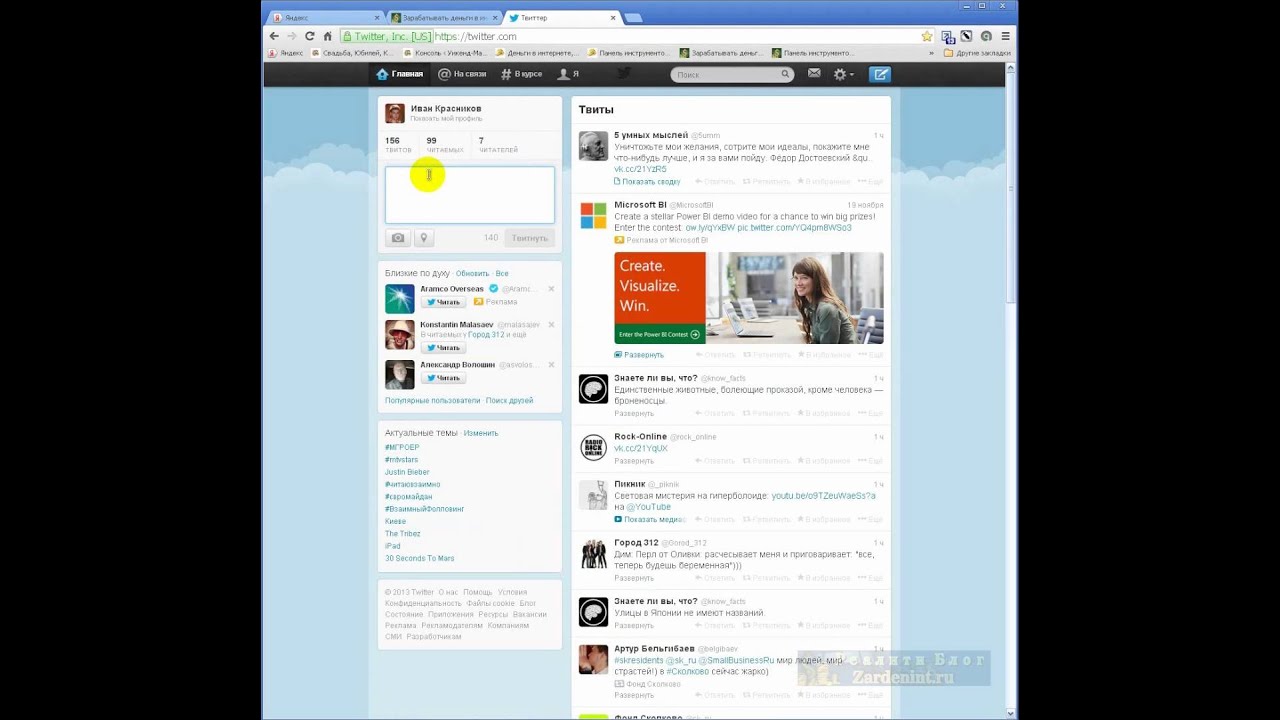Click Изменить to change trends
The image size is (1280, 720).
click(x=481, y=433)
